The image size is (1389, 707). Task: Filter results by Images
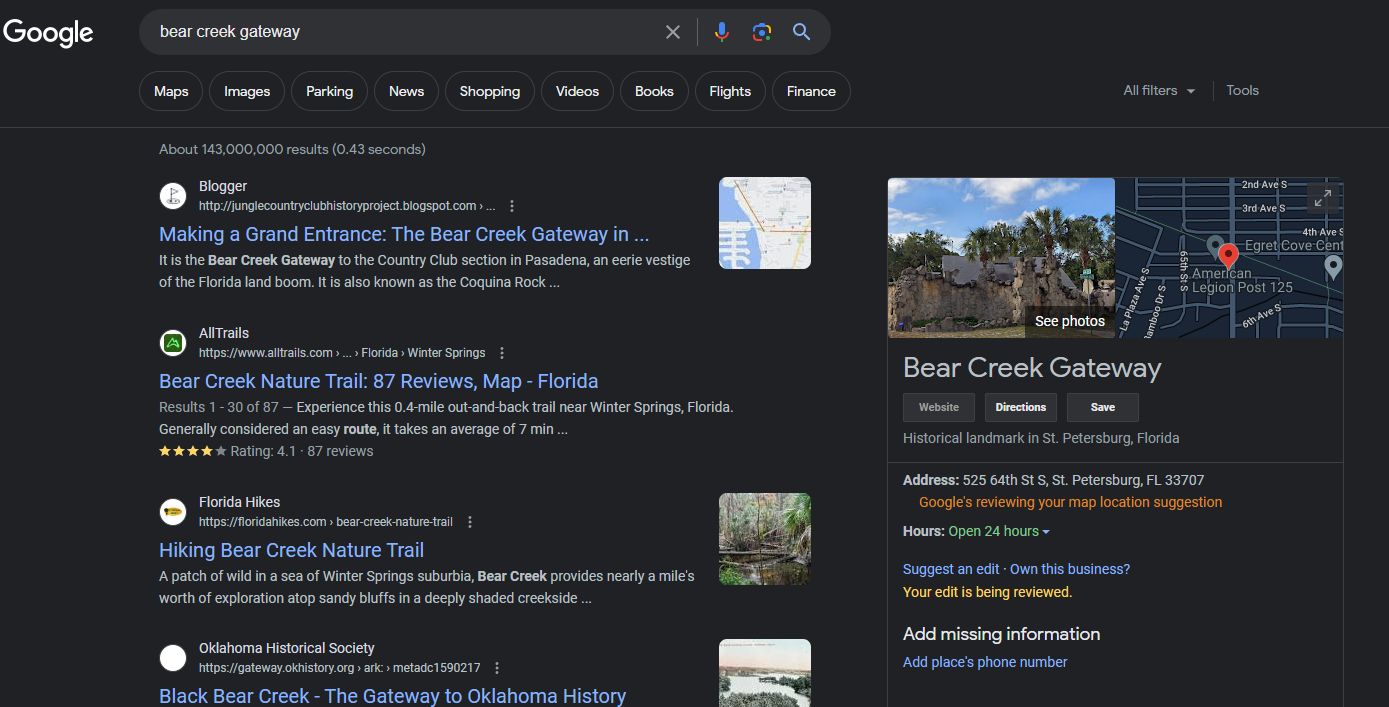[x=247, y=91]
